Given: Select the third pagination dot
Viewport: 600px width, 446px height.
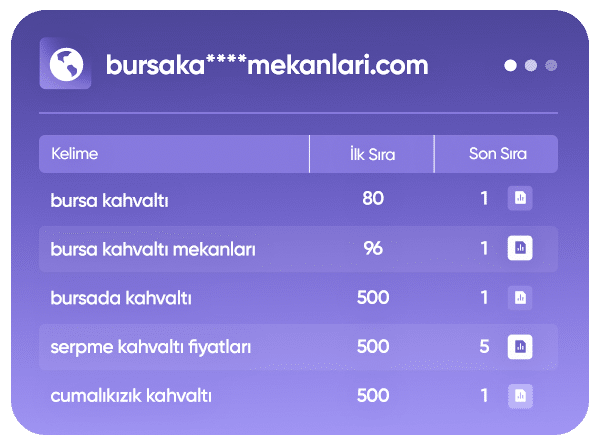Looking at the screenshot, I should click(x=551, y=66).
